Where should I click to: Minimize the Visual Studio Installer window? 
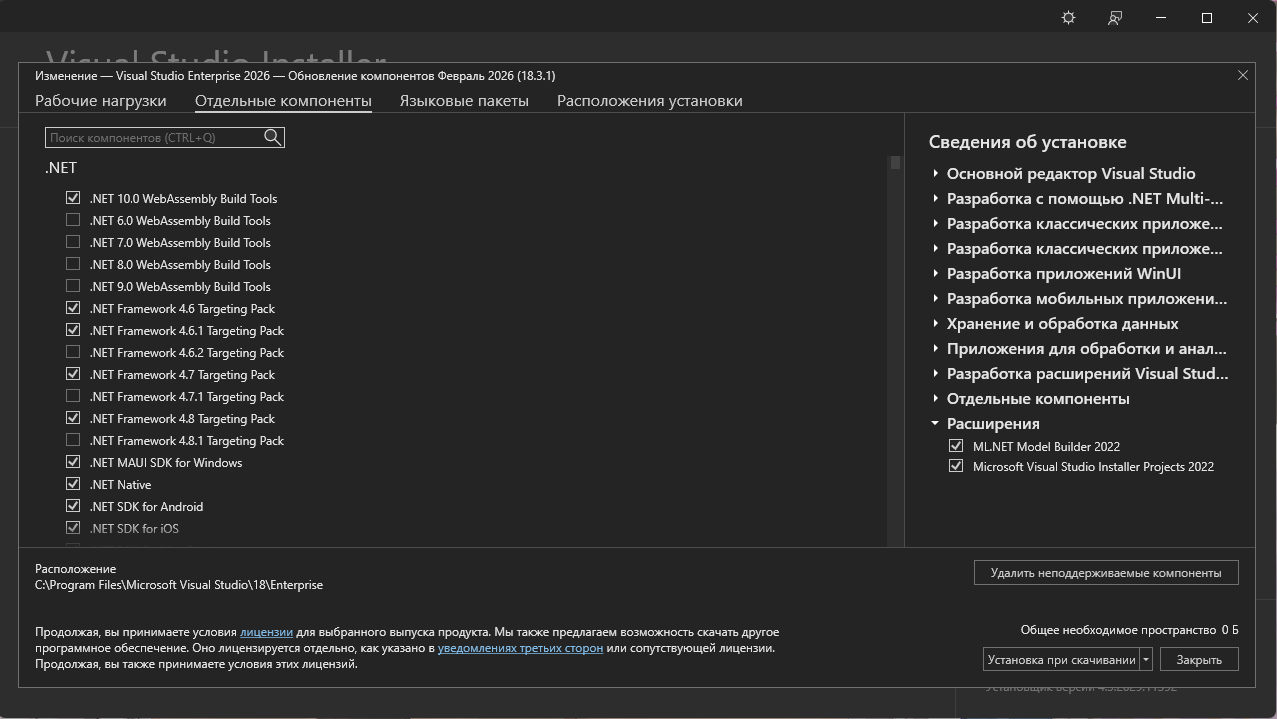coord(1161,18)
